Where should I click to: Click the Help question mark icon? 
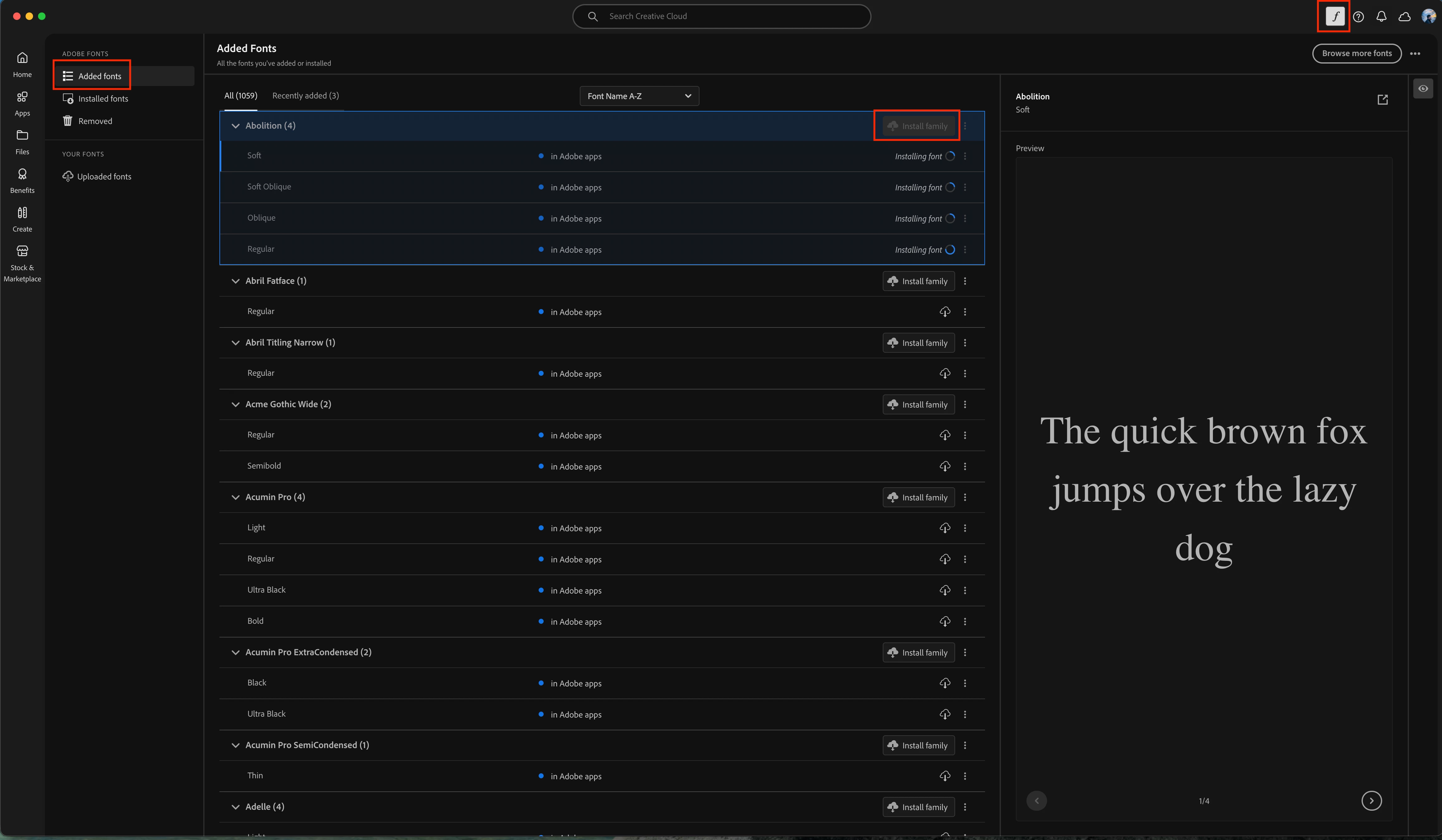[1358, 17]
